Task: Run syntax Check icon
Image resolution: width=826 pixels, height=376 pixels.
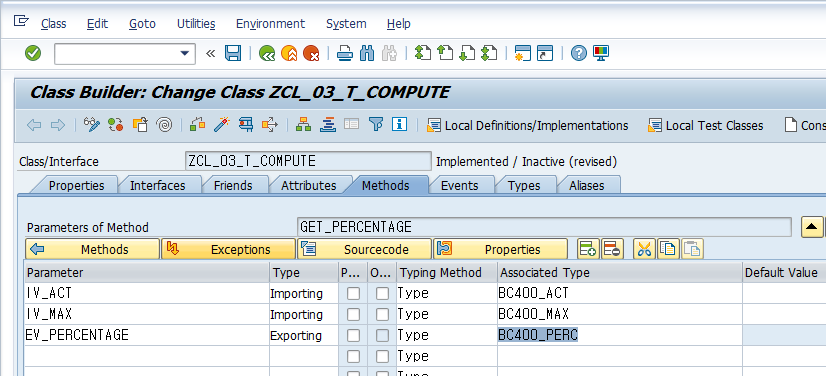Action: point(198,125)
